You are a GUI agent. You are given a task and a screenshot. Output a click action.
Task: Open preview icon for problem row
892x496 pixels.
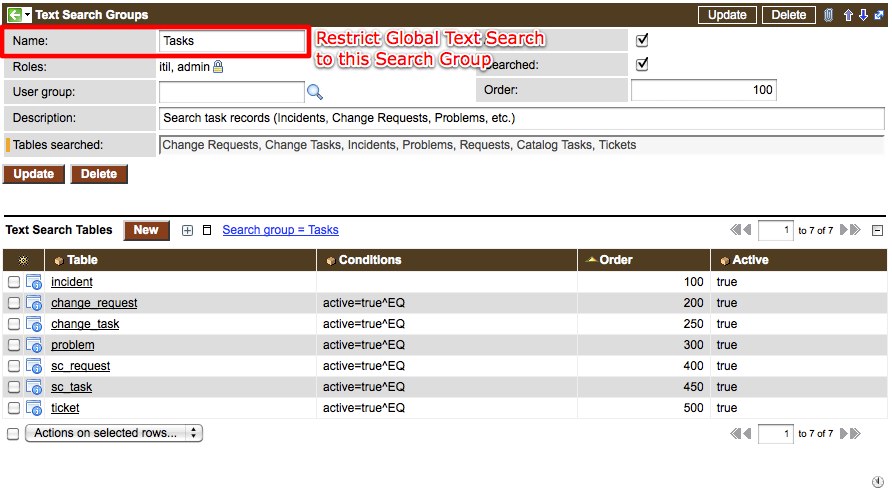[33, 345]
